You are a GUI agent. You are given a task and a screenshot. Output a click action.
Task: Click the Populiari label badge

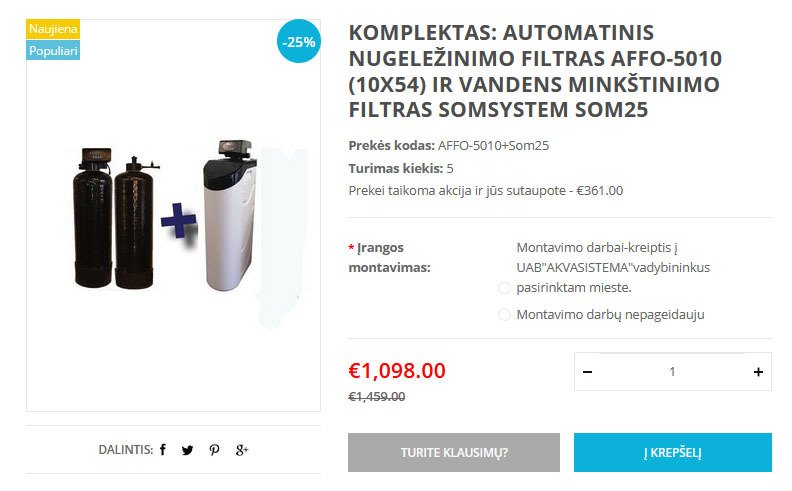(x=53, y=51)
